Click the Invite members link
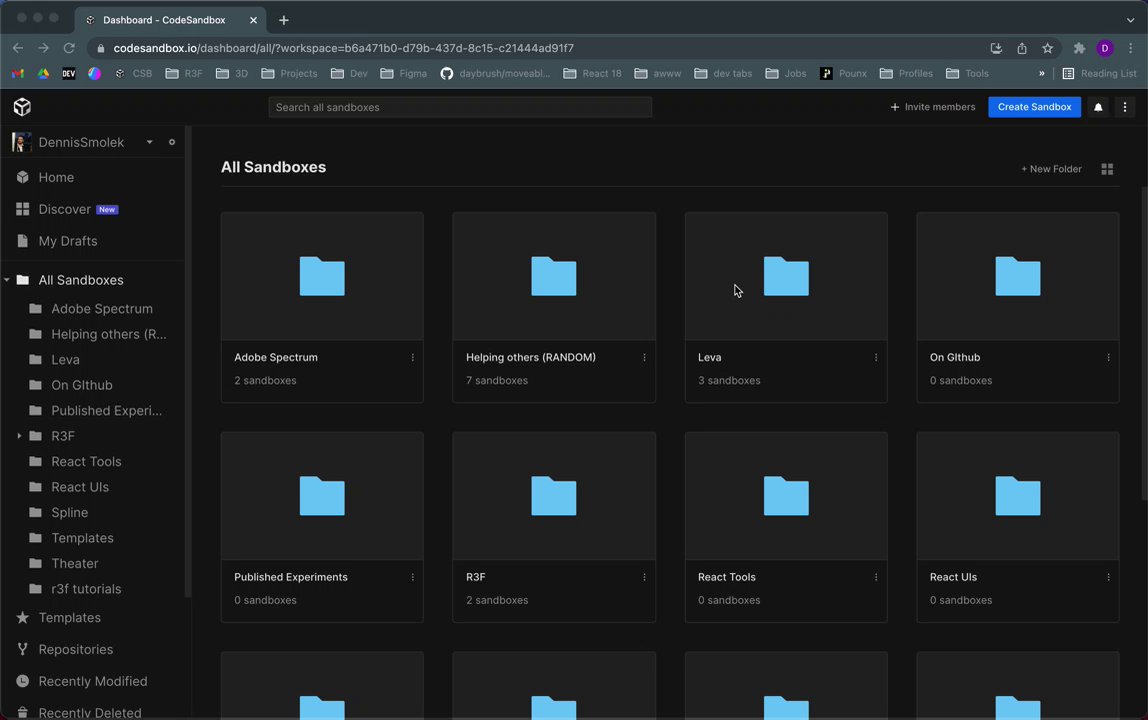Viewport: 1148px width, 720px height. pyautogui.click(x=932, y=107)
